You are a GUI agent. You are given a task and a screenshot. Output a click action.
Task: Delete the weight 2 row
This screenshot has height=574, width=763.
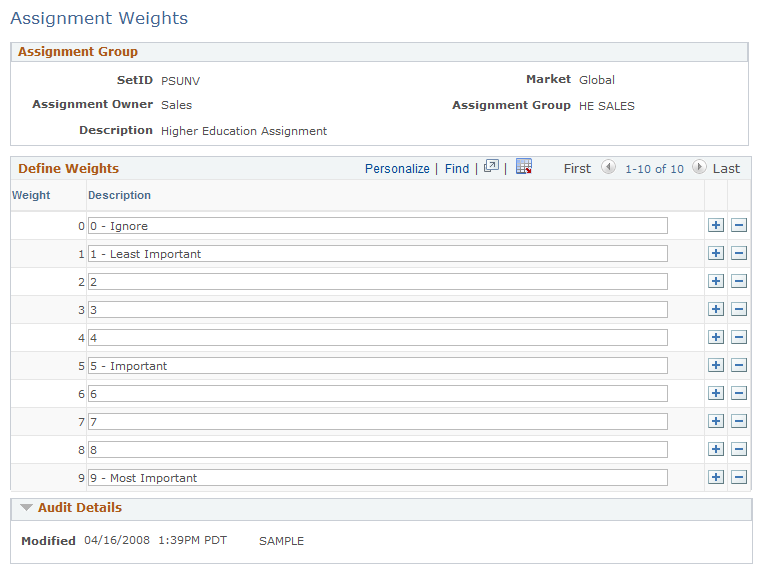(x=739, y=281)
